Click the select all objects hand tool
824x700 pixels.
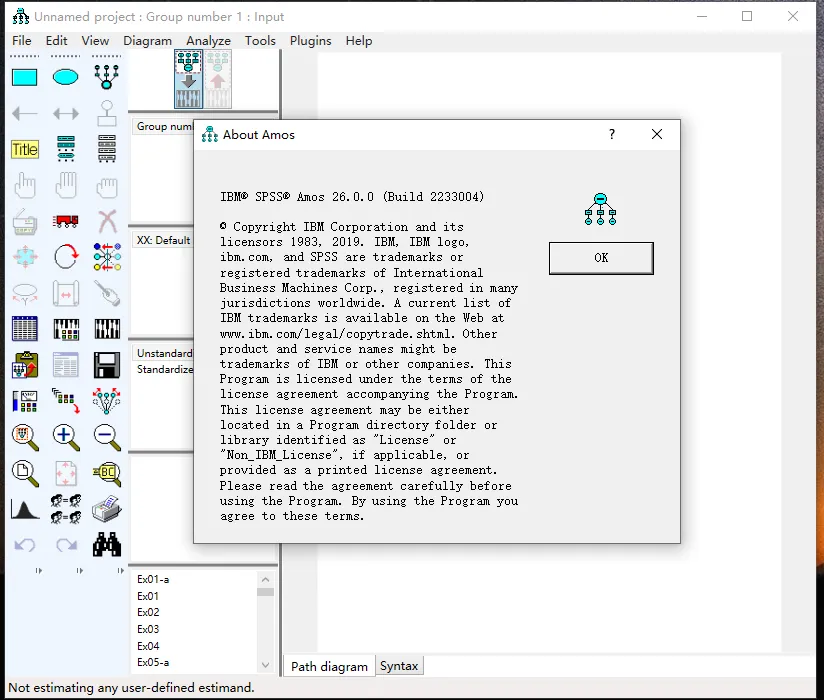pyautogui.click(x=66, y=185)
